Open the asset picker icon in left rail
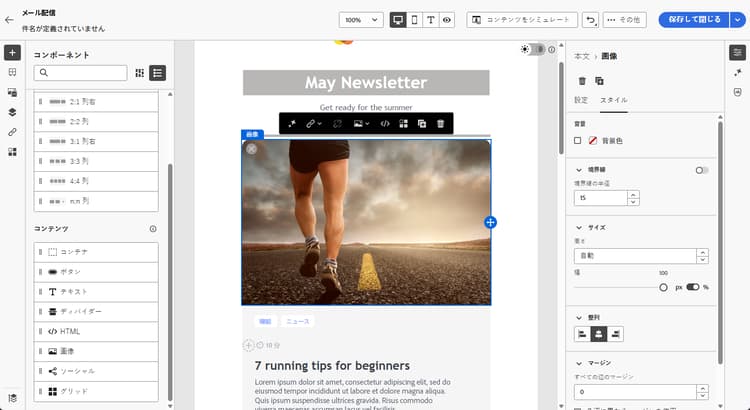The width and height of the screenshot is (750, 410). 12,92
